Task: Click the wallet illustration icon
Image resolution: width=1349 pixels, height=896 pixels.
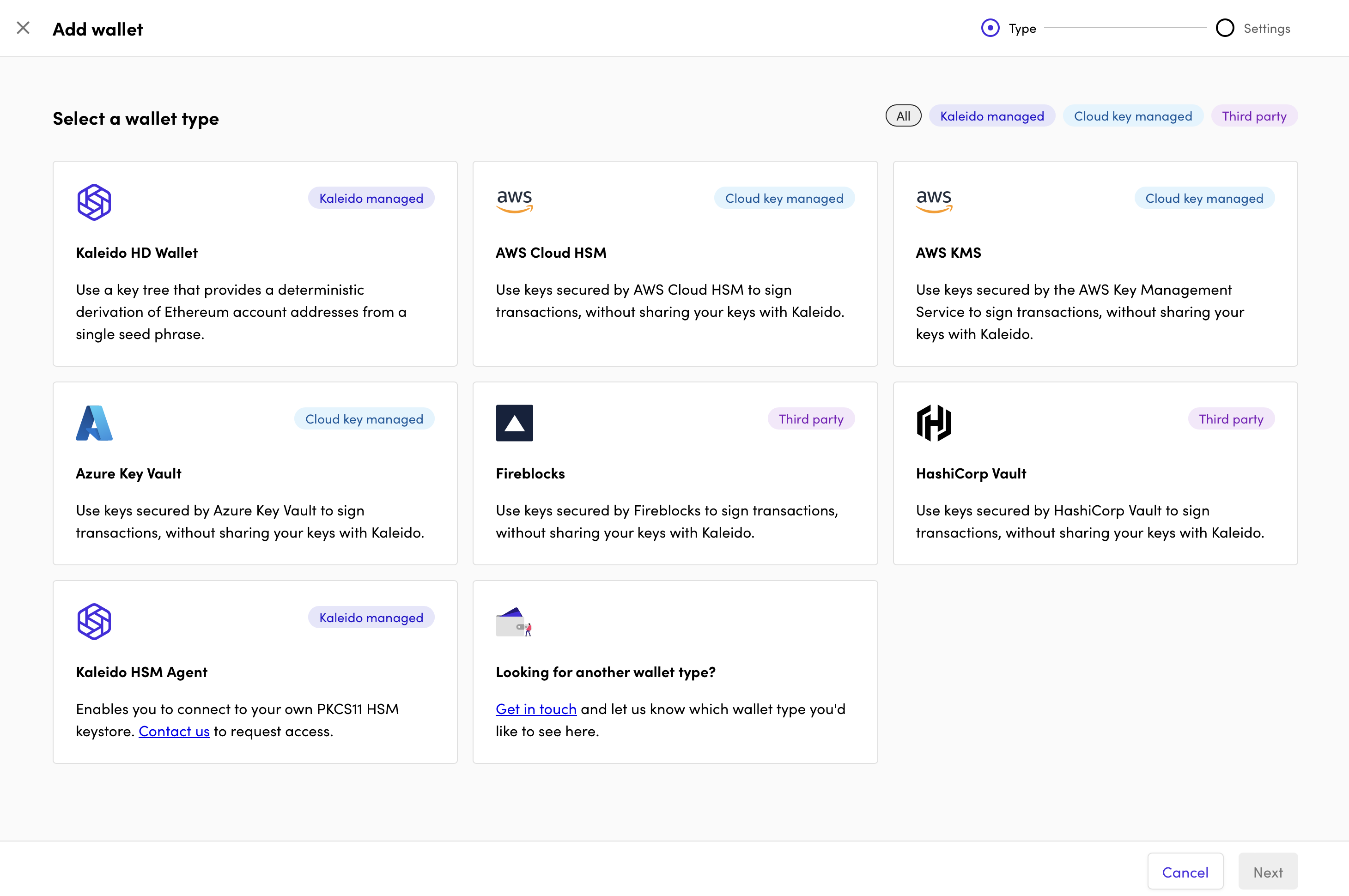Action: (x=513, y=622)
